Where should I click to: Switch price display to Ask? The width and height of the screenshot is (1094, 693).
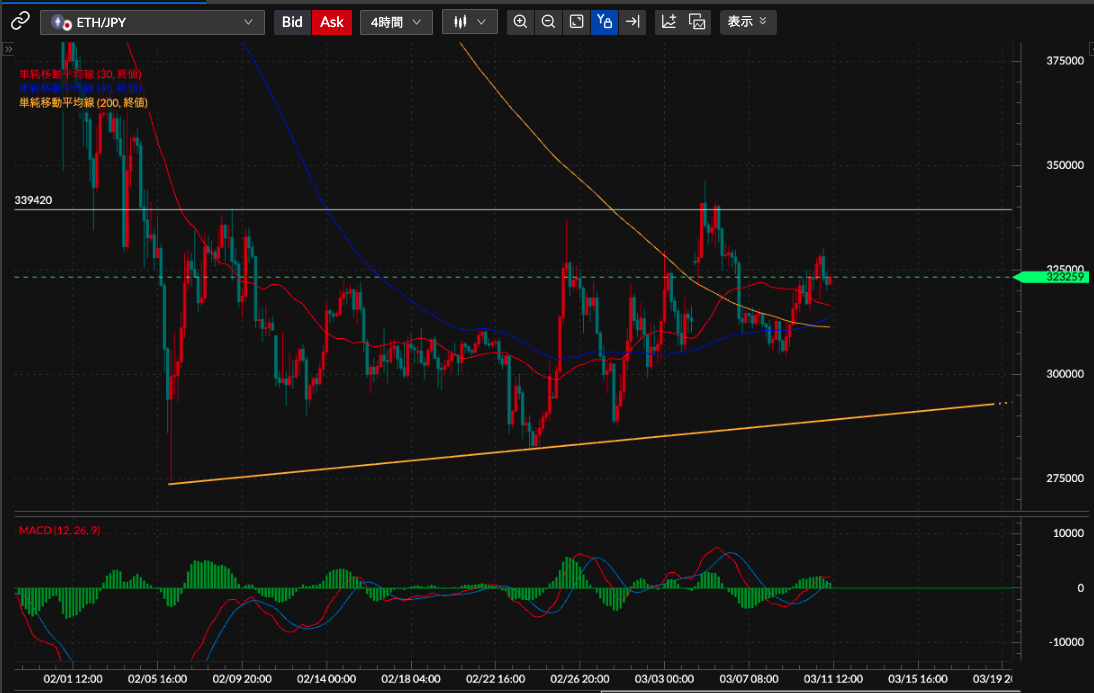(x=331, y=22)
